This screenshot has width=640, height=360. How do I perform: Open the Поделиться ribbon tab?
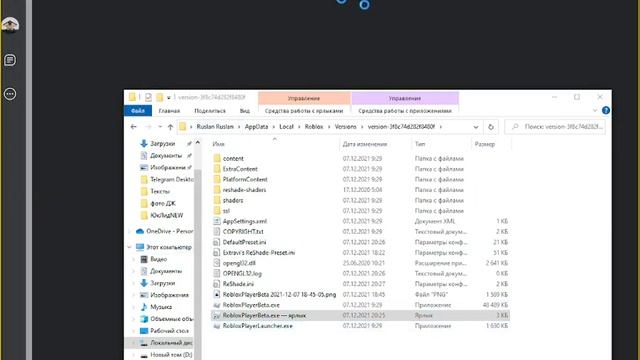210,111
